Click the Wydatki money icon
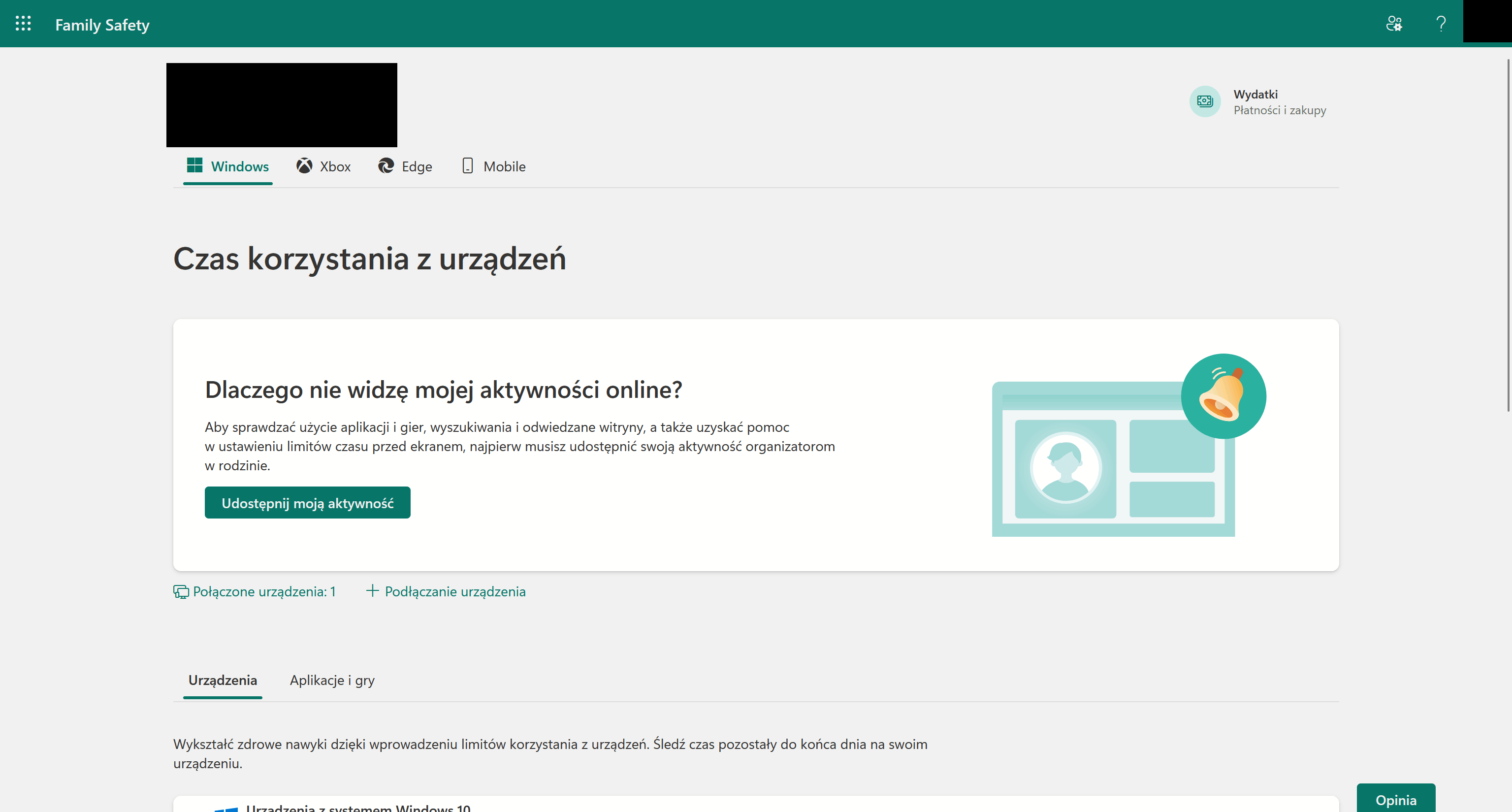Screen dimensions: 1512x812 point(1204,101)
